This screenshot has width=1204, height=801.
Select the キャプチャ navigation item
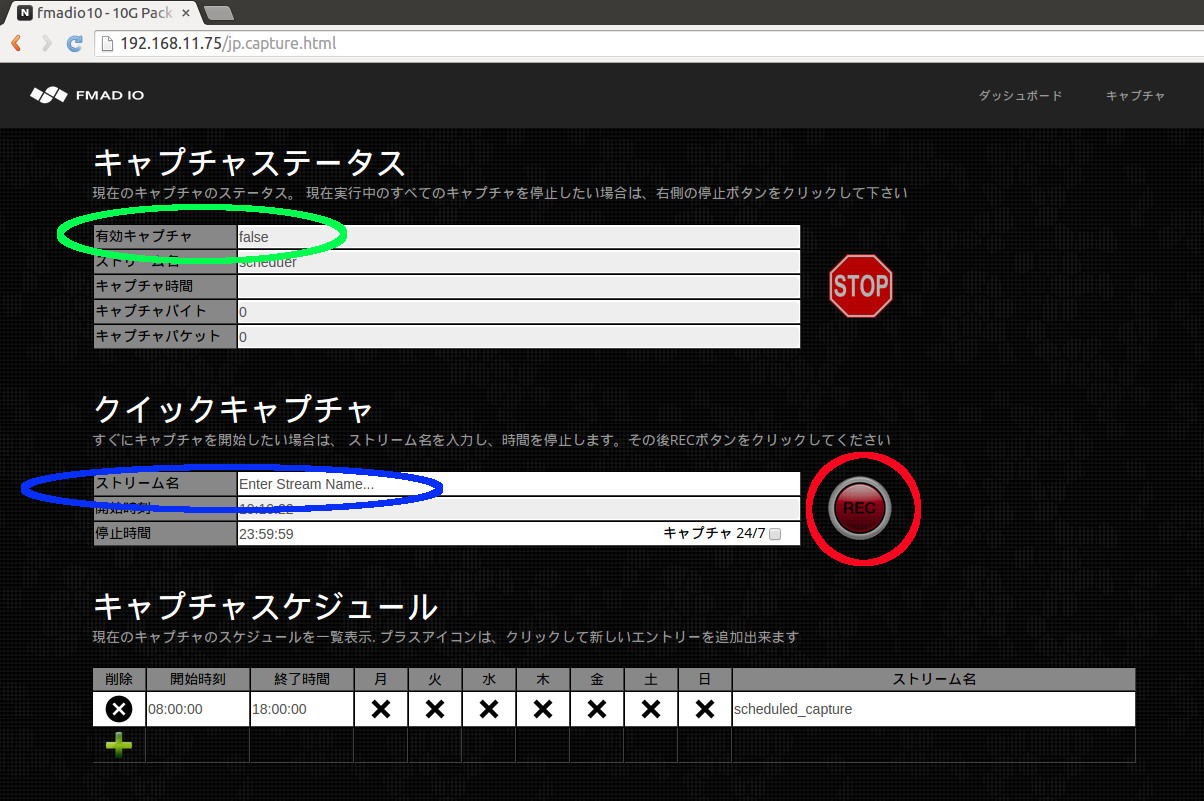click(1135, 95)
